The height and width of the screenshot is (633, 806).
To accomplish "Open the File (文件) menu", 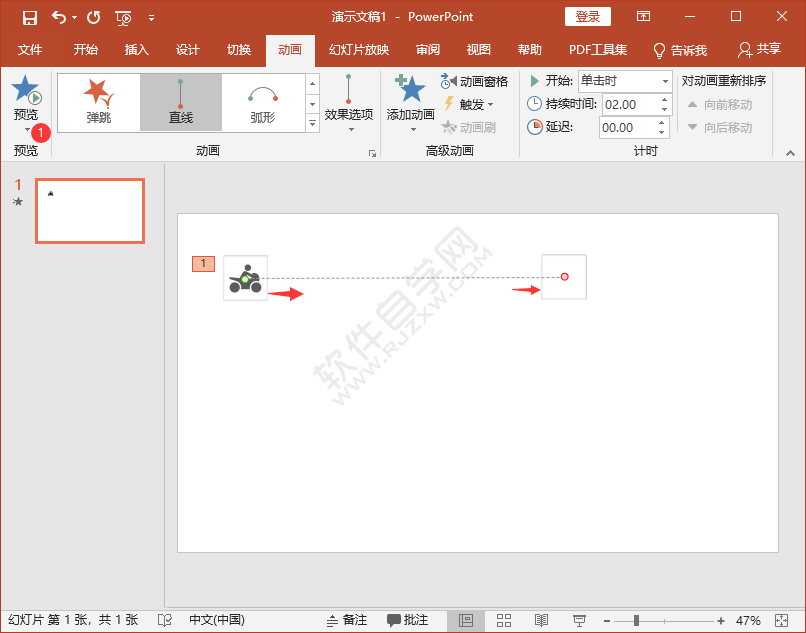I will (30, 50).
